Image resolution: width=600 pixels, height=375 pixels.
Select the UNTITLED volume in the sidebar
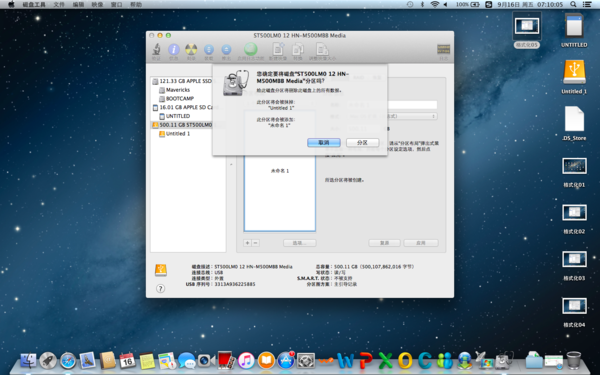pyautogui.click(x=178, y=116)
